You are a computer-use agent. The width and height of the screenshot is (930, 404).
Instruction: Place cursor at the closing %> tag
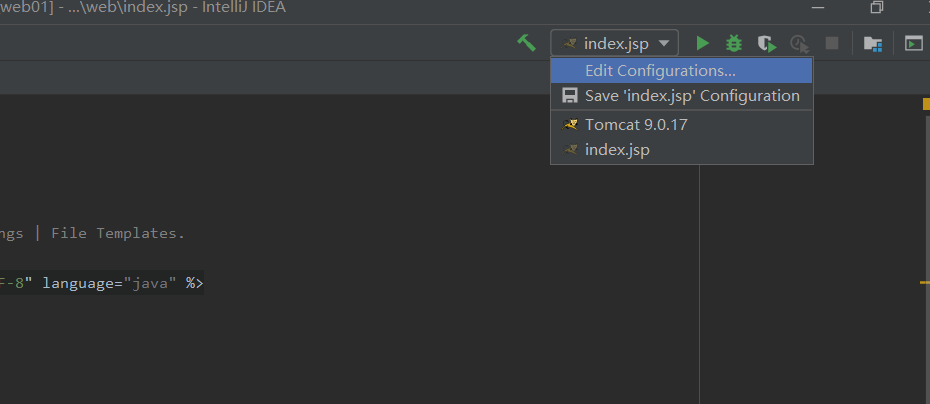194,283
